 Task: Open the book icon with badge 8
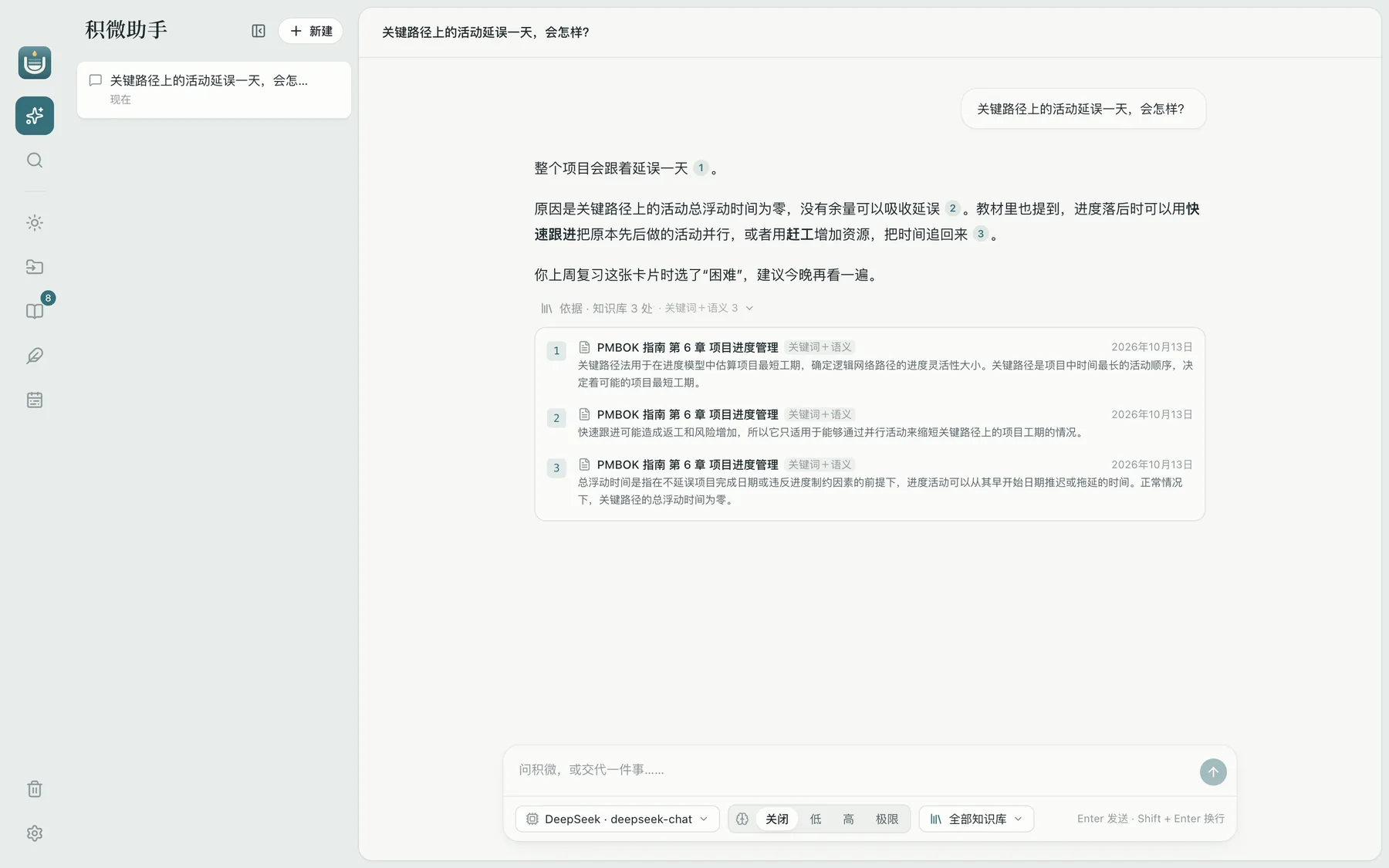pyautogui.click(x=35, y=311)
